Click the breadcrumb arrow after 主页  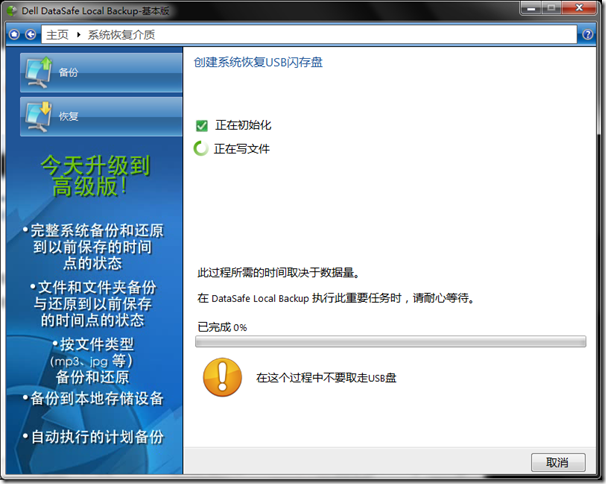tap(78, 35)
